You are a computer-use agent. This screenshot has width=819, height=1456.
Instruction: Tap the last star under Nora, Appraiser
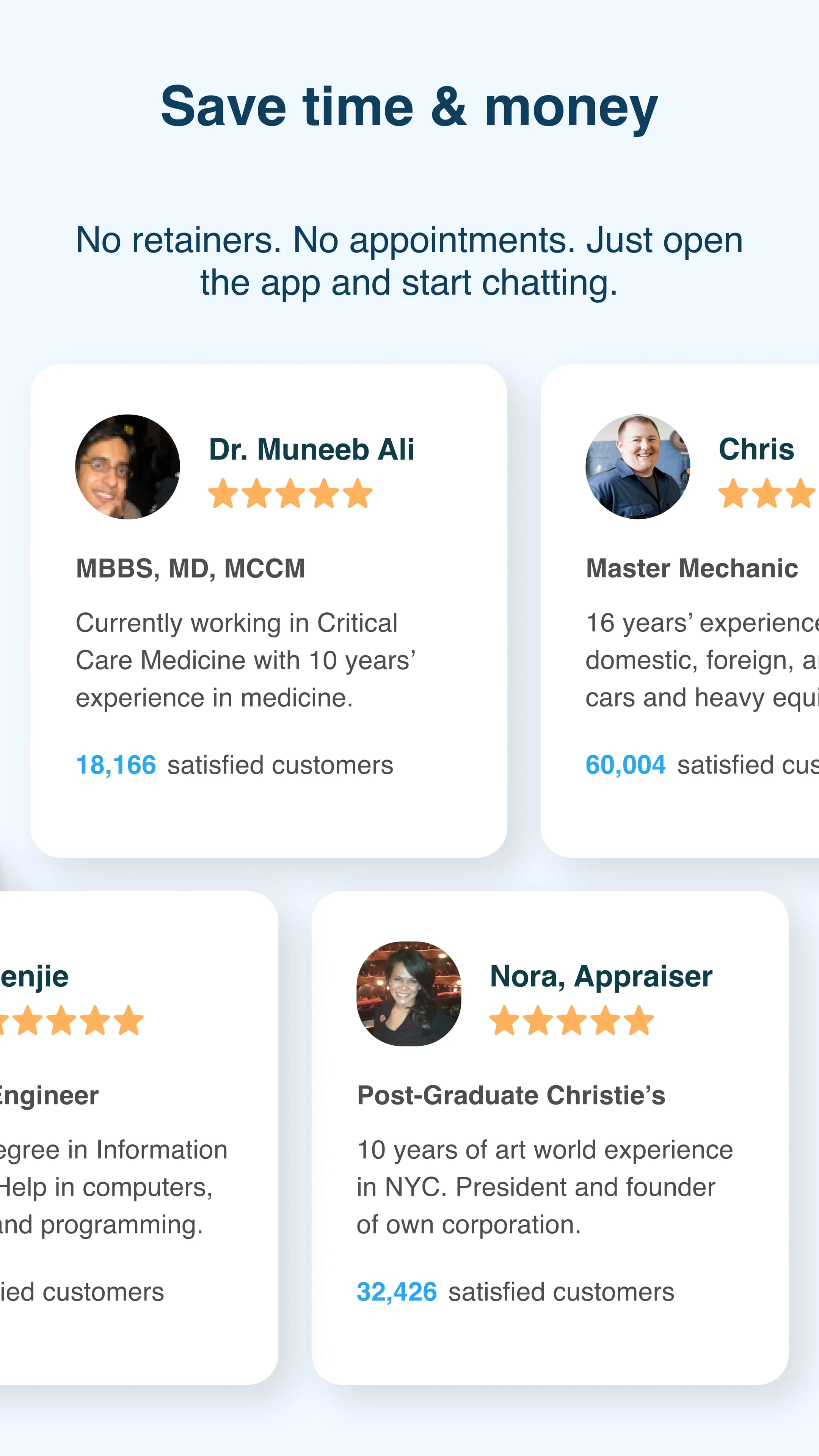[x=639, y=1020]
